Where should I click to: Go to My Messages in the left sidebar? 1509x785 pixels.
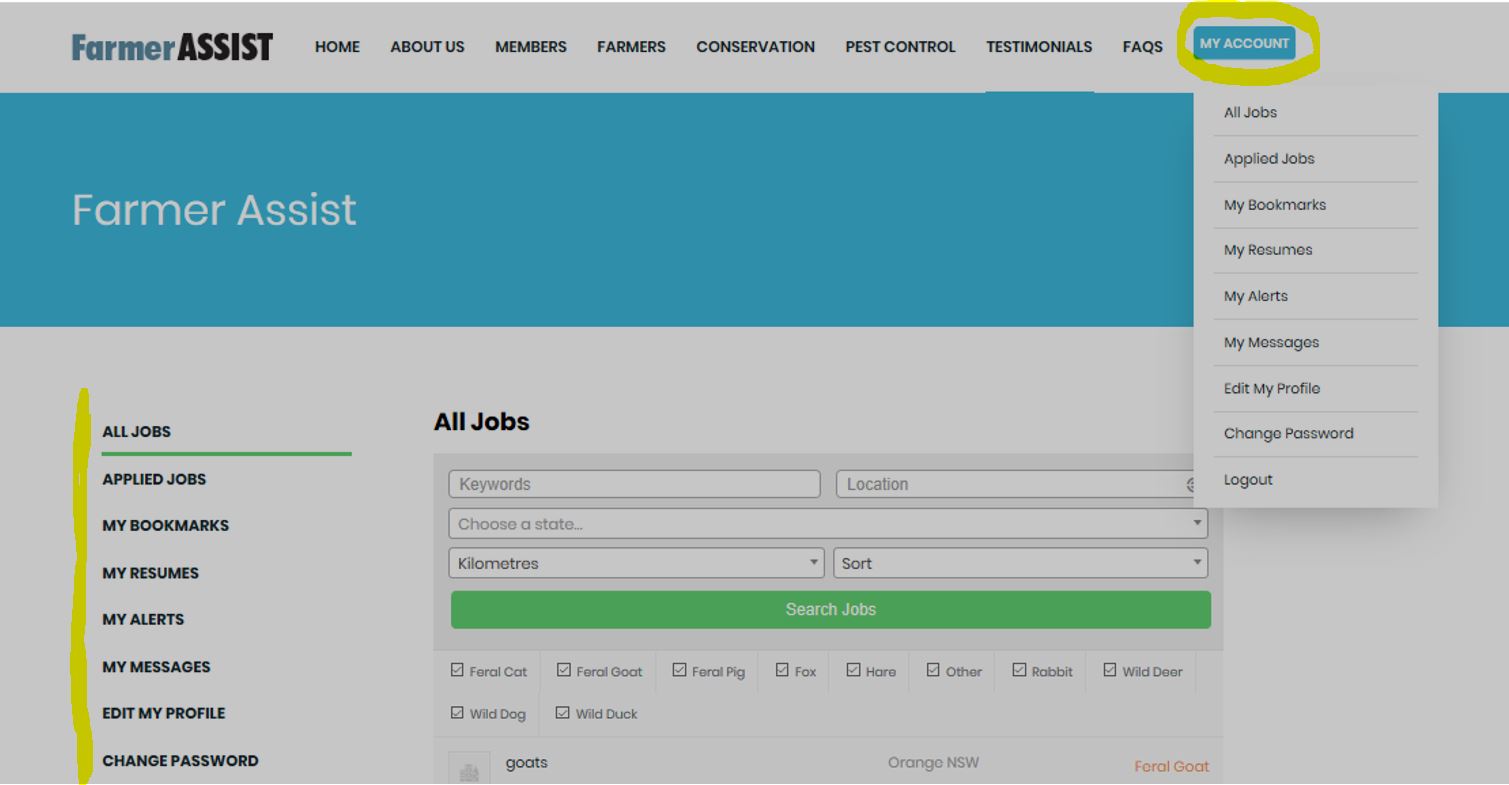pyautogui.click(x=156, y=667)
